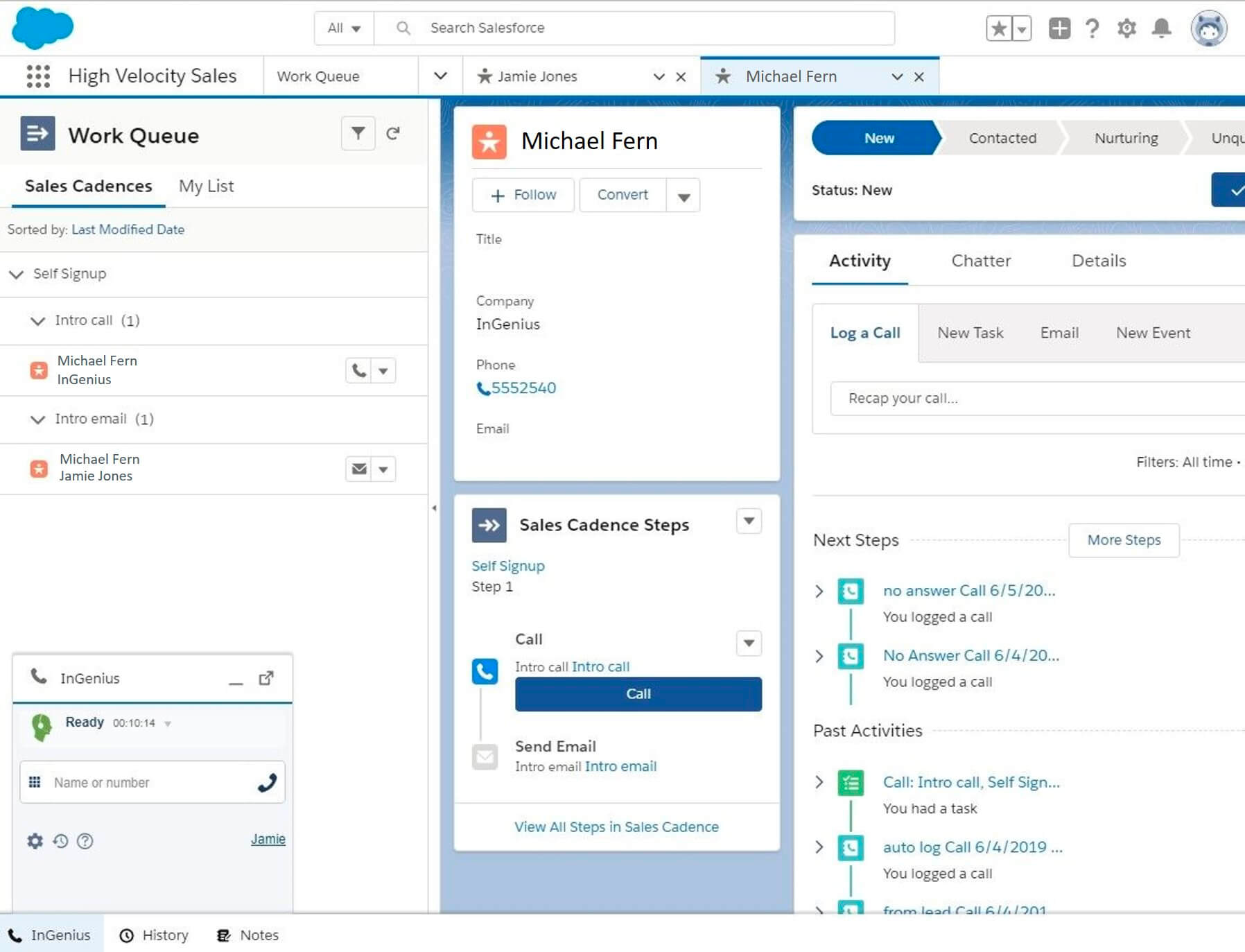Open dropdown next to Michael Fern phone action

383,370
